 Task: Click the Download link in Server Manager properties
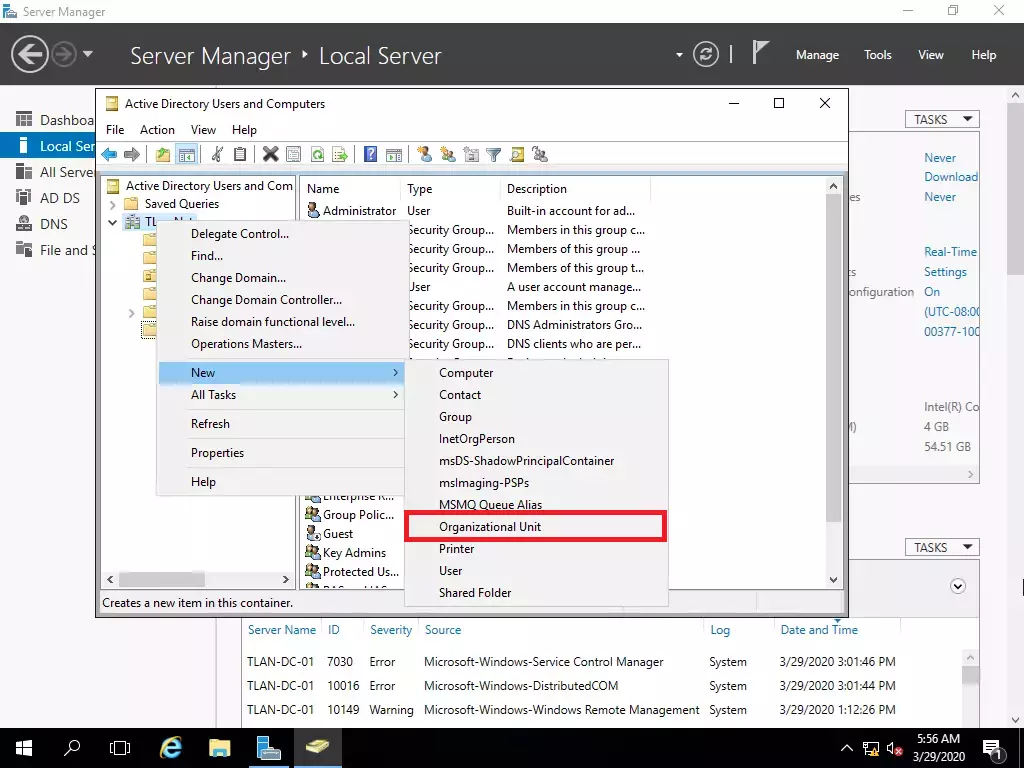pyautogui.click(x=951, y=177)
